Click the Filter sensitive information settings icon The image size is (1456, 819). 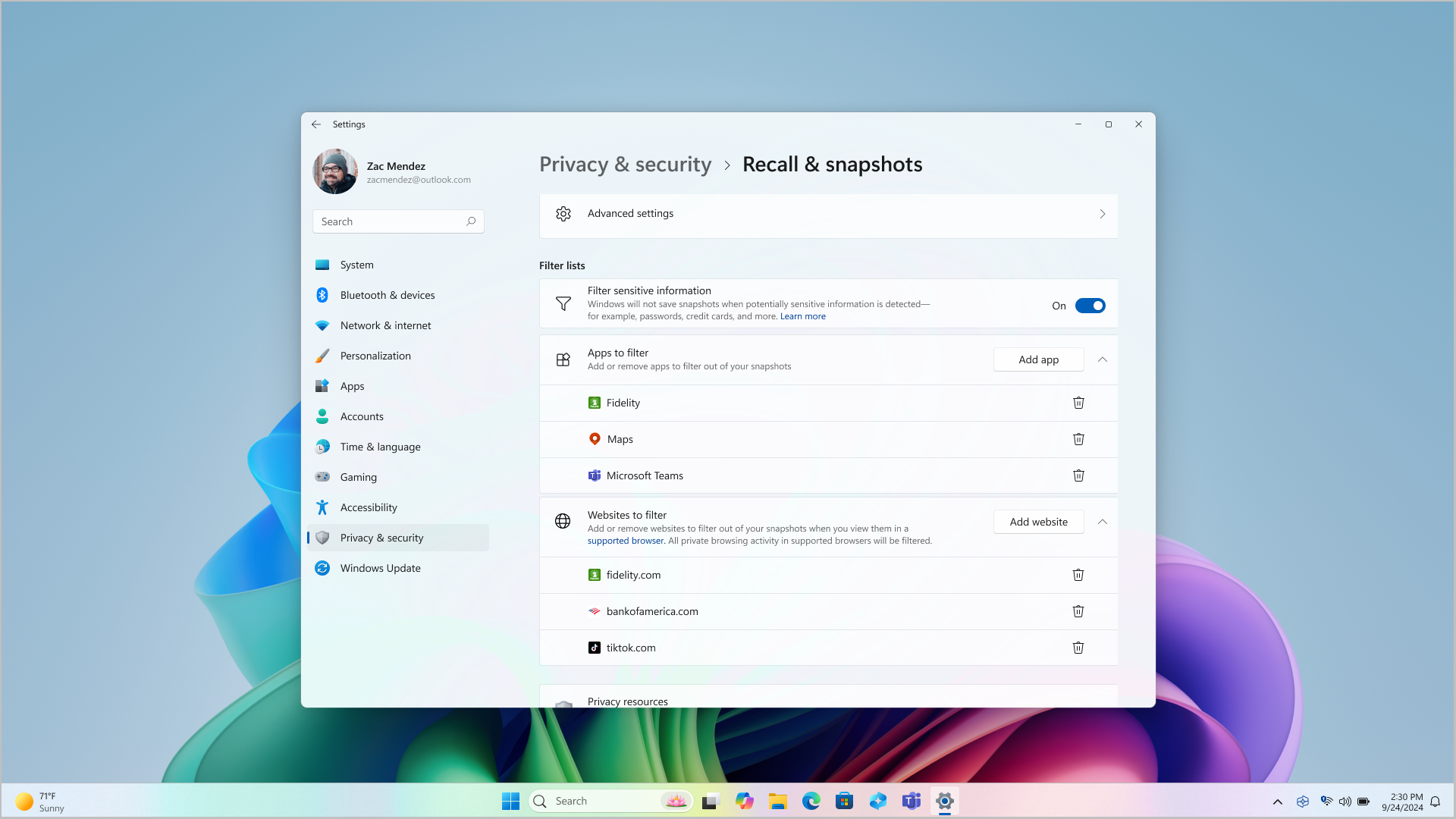pos(563,303)
